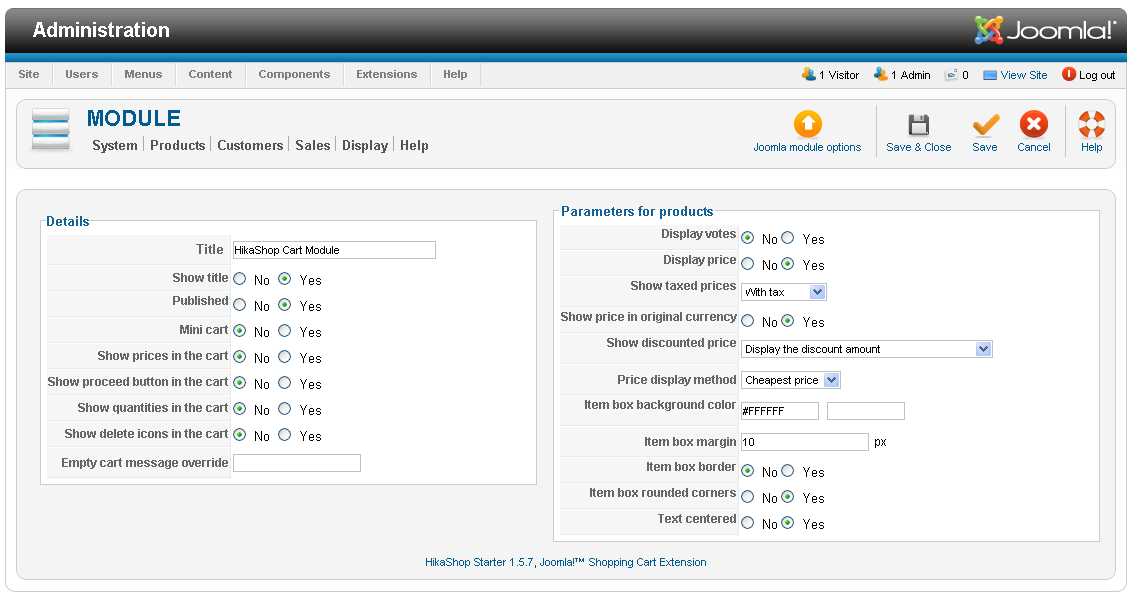
Task: Expand the Show discounted price dropdown
Action: [x=867, y=349]
